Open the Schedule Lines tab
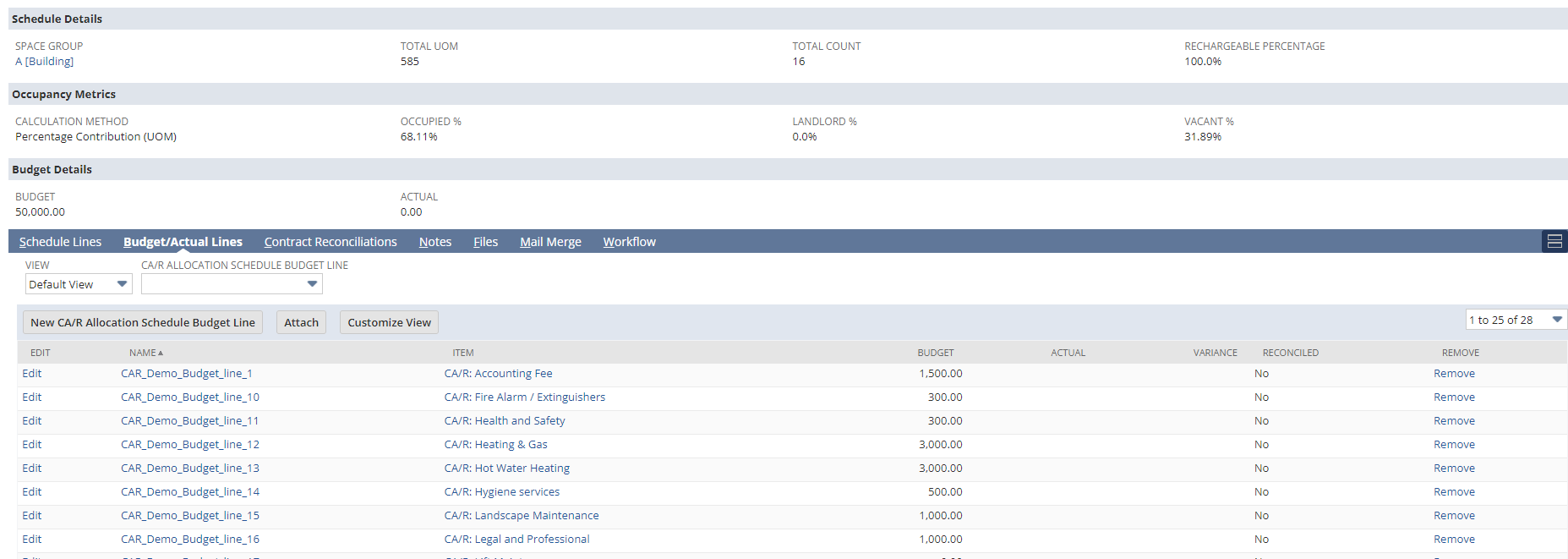1568x559 pixels. coord(60,242)
